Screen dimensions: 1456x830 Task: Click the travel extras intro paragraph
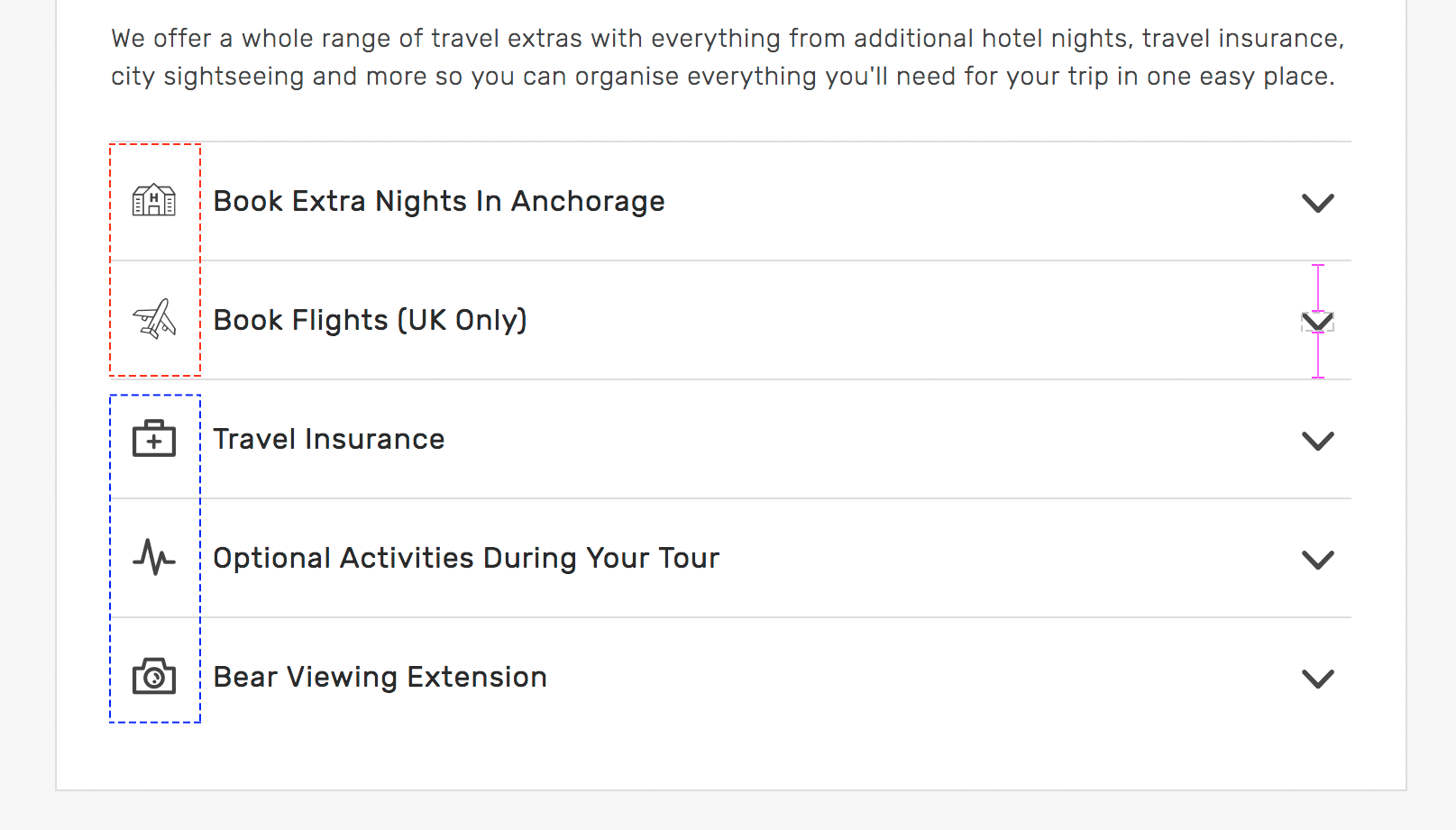pyautogui.click(x=728, y=57)
